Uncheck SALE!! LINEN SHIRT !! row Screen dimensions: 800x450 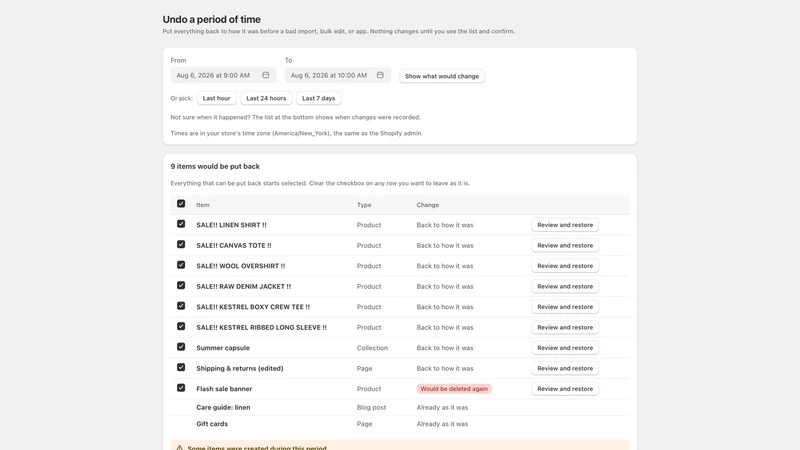181,224
